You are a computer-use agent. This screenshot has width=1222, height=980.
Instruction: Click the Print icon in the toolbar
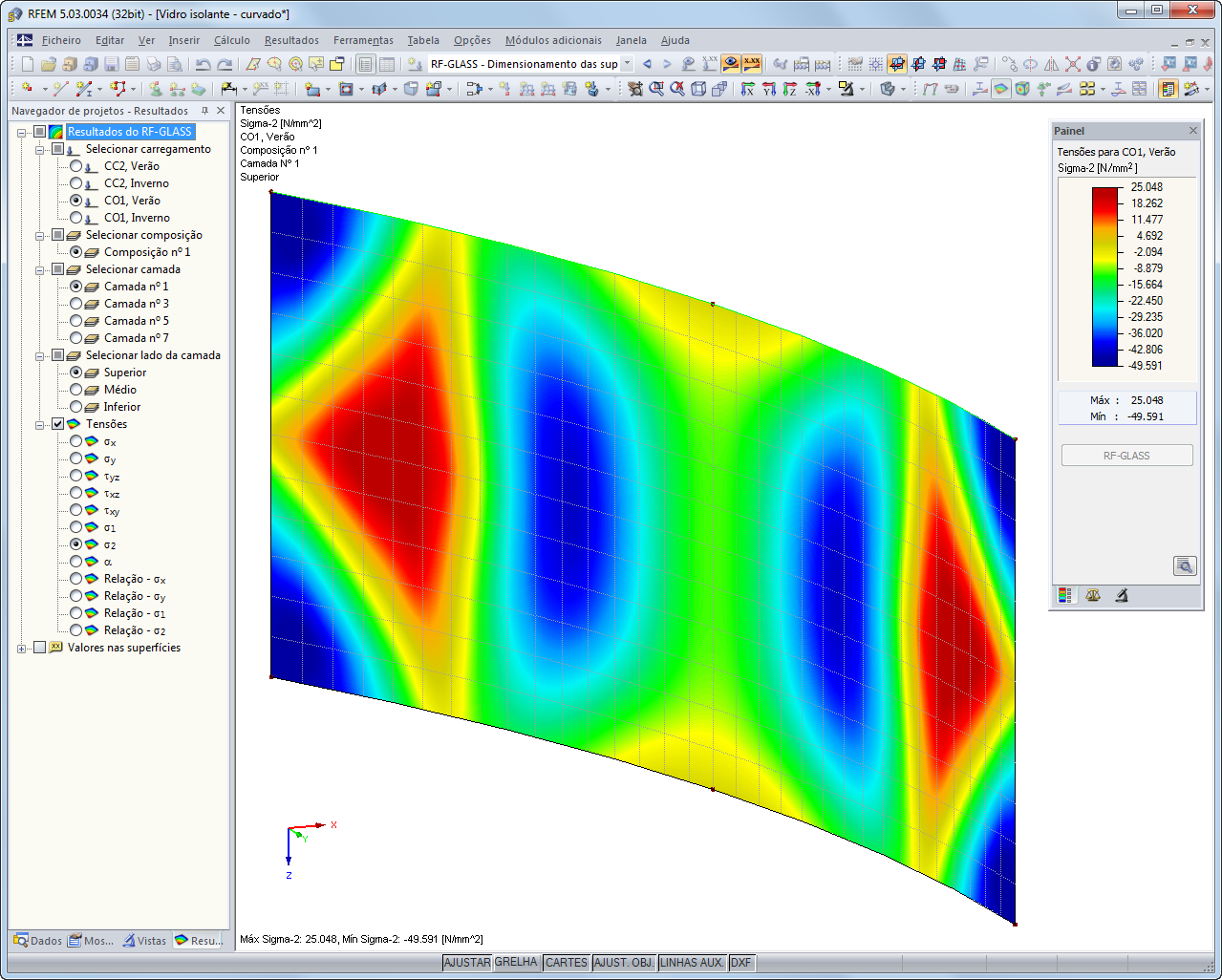pyautogui.click(x=153, y=64)
